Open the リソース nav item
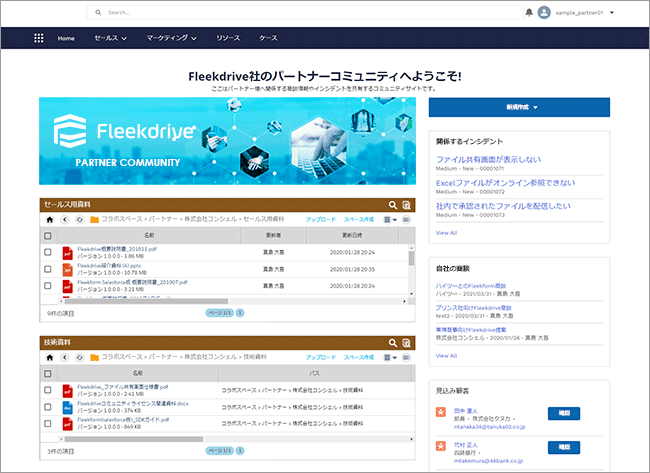This screenshot has height=473, width=650. [228, 38]
